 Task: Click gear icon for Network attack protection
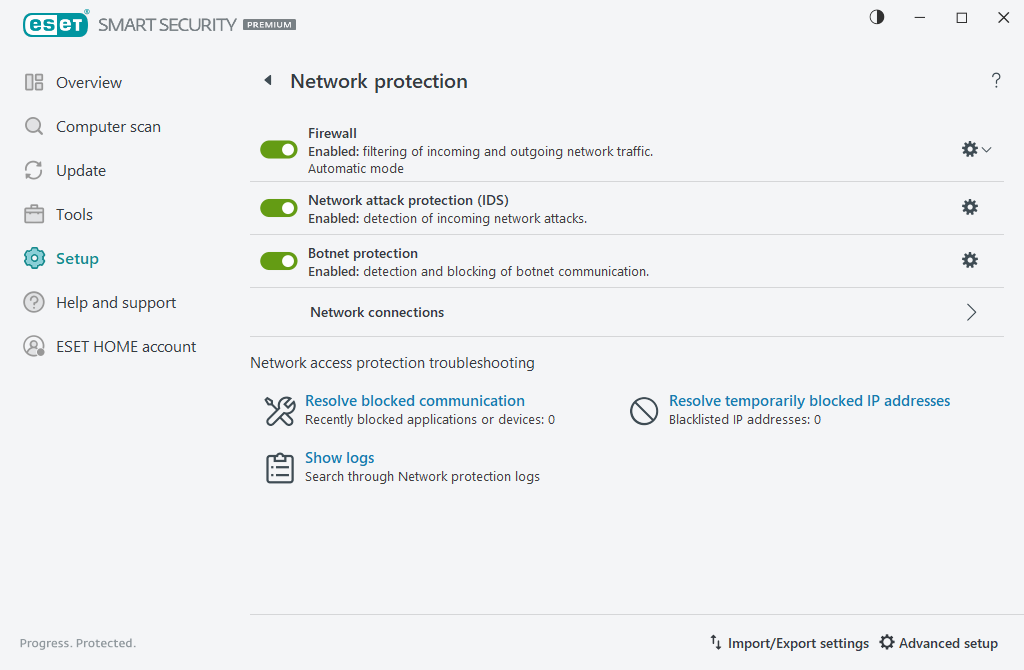pyautogui.click(x=969, y=207)
